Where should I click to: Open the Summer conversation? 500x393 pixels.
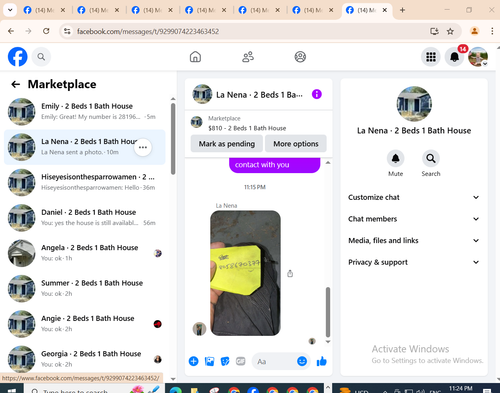click(x=85, y=288)
